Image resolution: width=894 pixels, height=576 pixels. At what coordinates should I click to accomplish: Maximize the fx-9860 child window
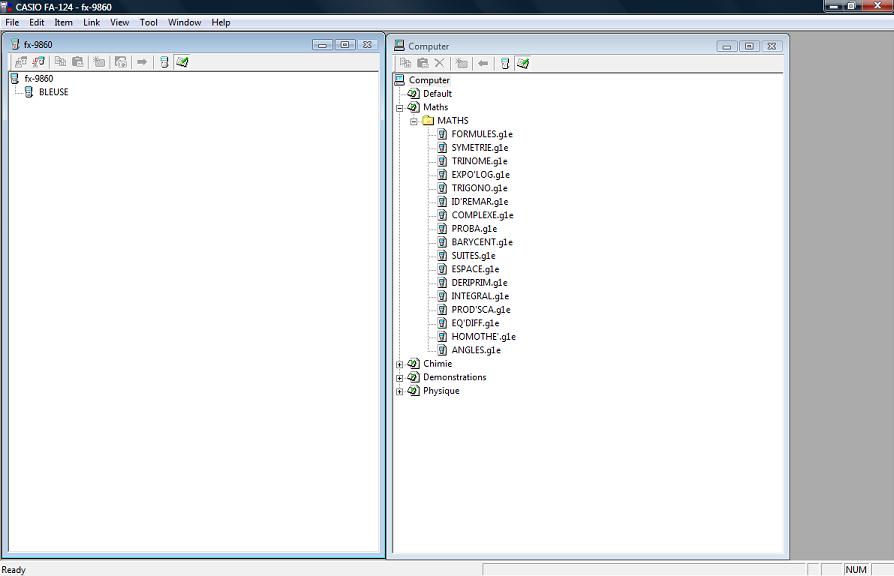(345, 44)
